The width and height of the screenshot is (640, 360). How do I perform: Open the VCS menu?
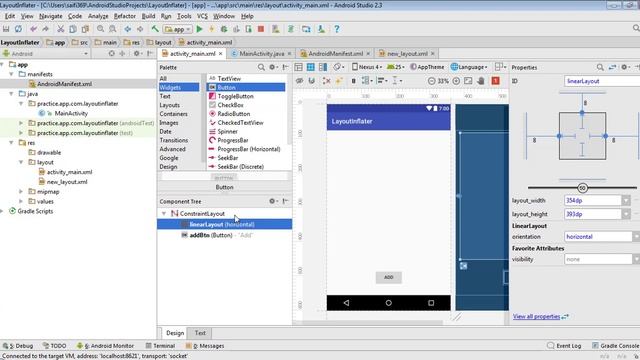(202, 16)
